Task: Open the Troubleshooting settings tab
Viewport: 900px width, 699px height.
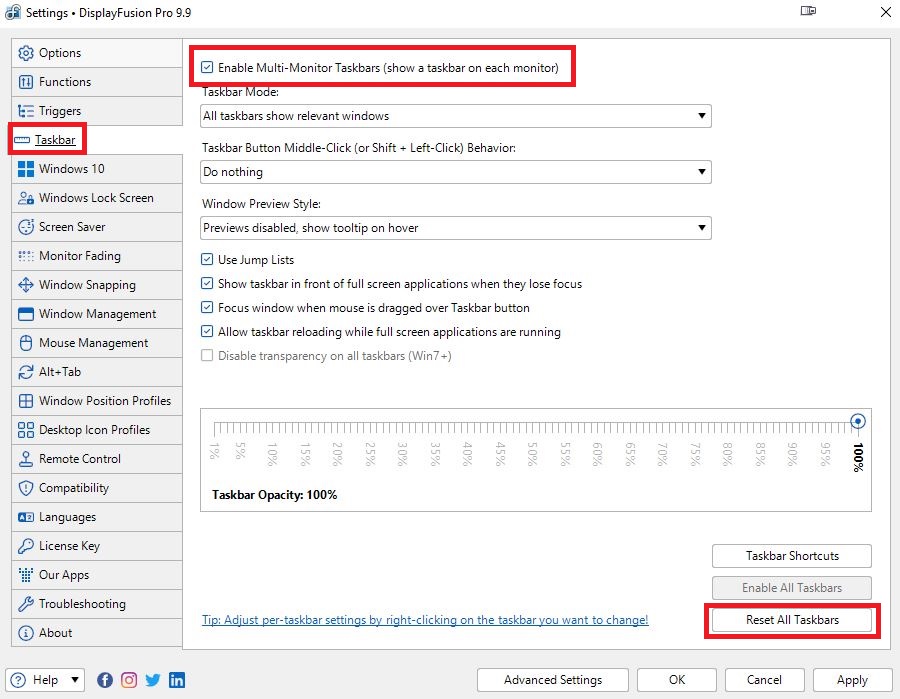Action: [82, 604]
